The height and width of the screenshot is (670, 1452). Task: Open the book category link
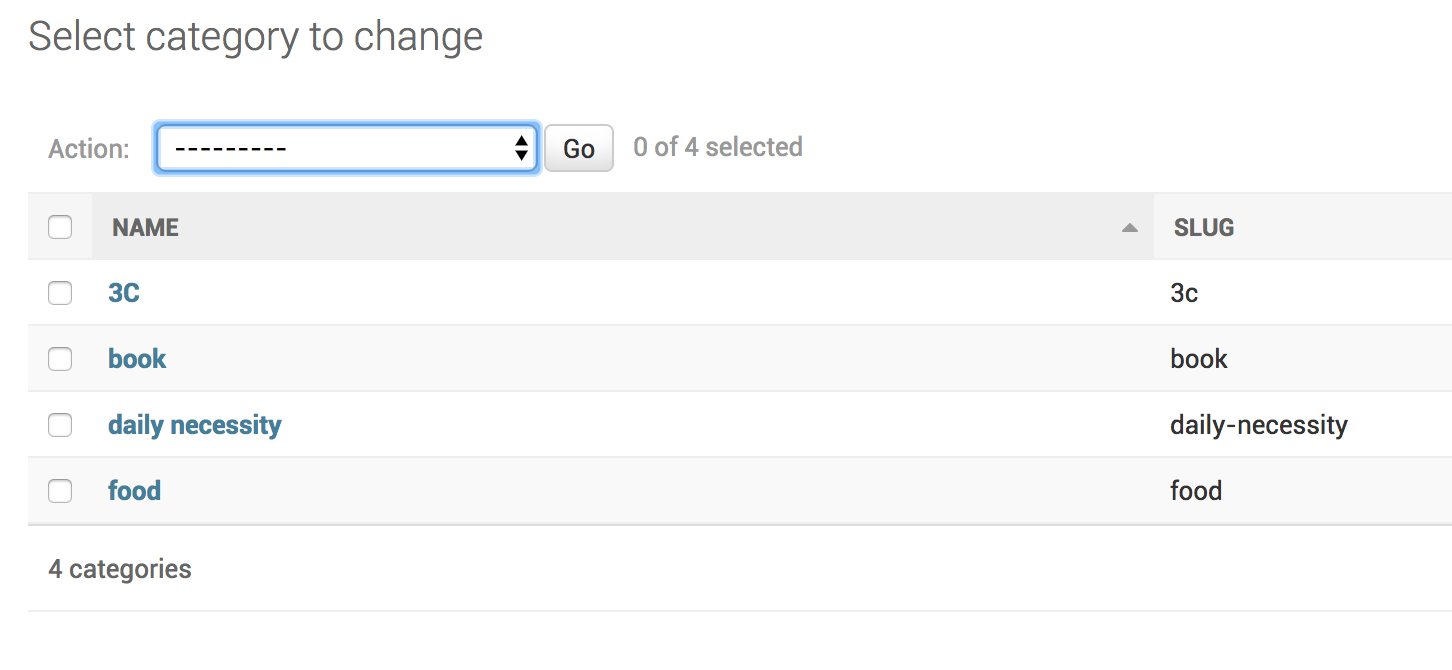137,359
